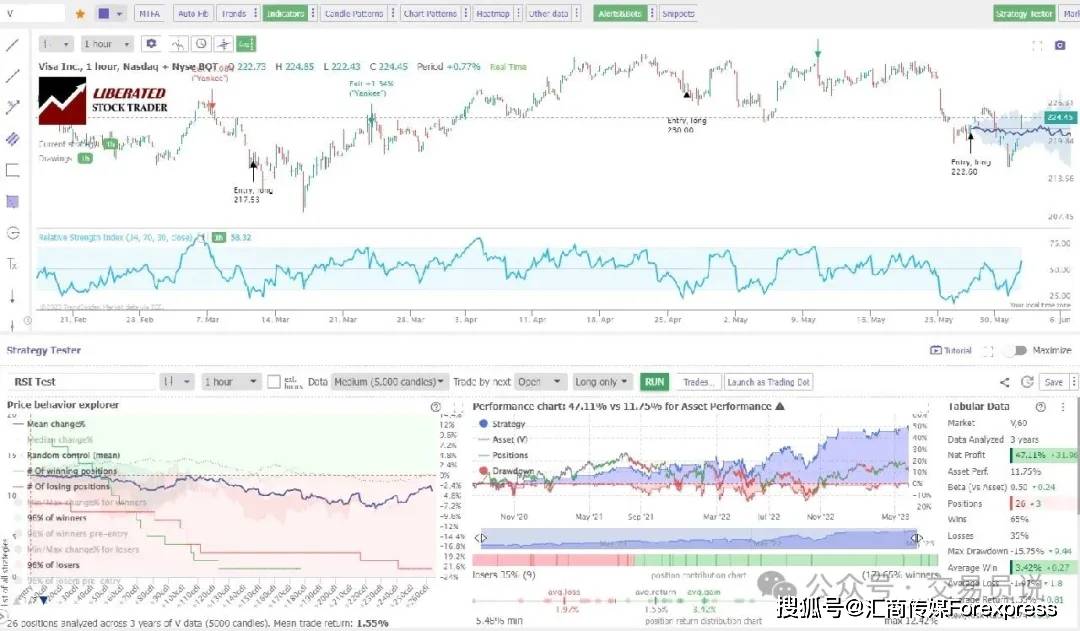This screenshot has width=1080, height=631.
Task: Open chart settings gear icon
Action: (151, 44)
